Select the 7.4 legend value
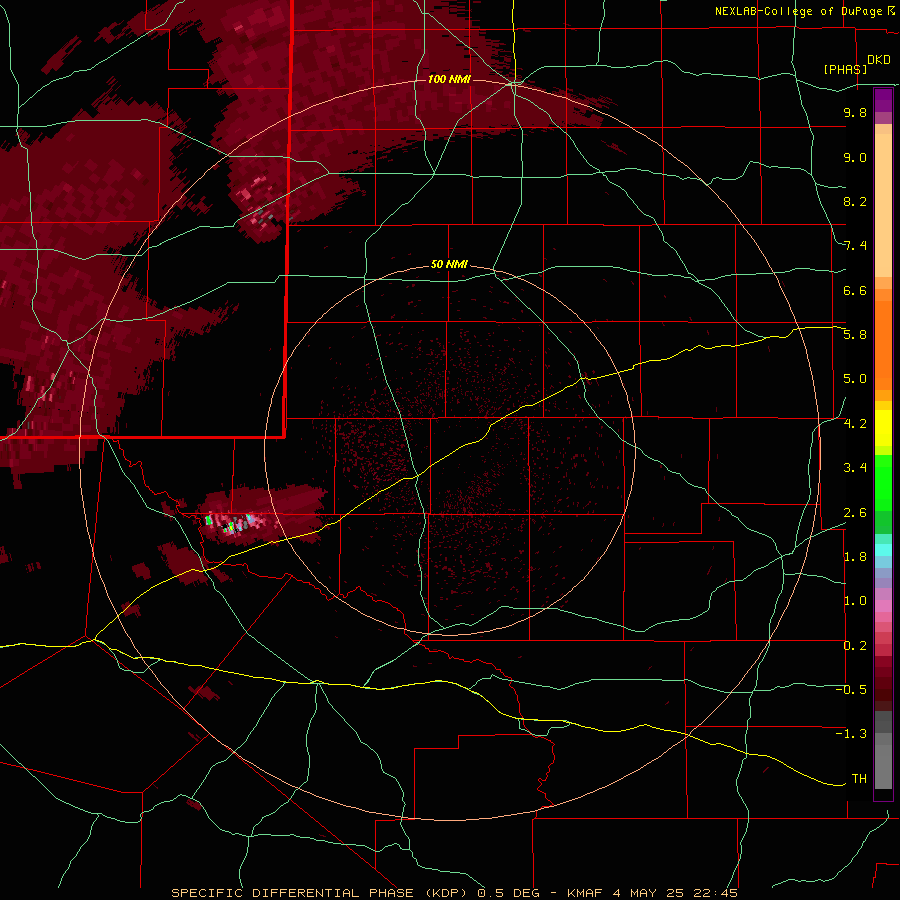The width and height of the screenshot is (900, 900). click(855, 246)
